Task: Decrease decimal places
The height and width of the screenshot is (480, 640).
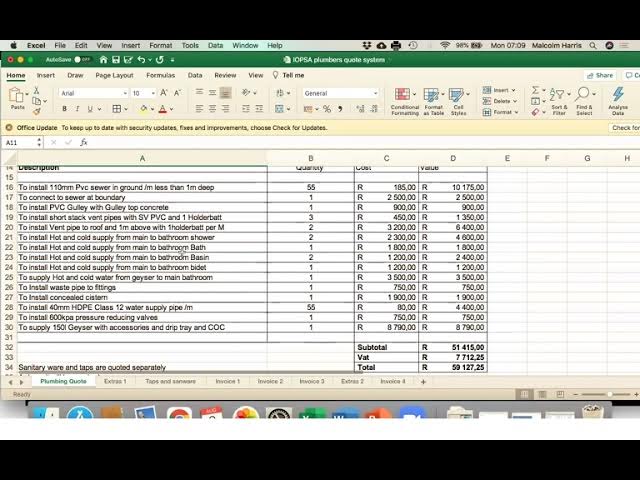Action: click(374, 109)
